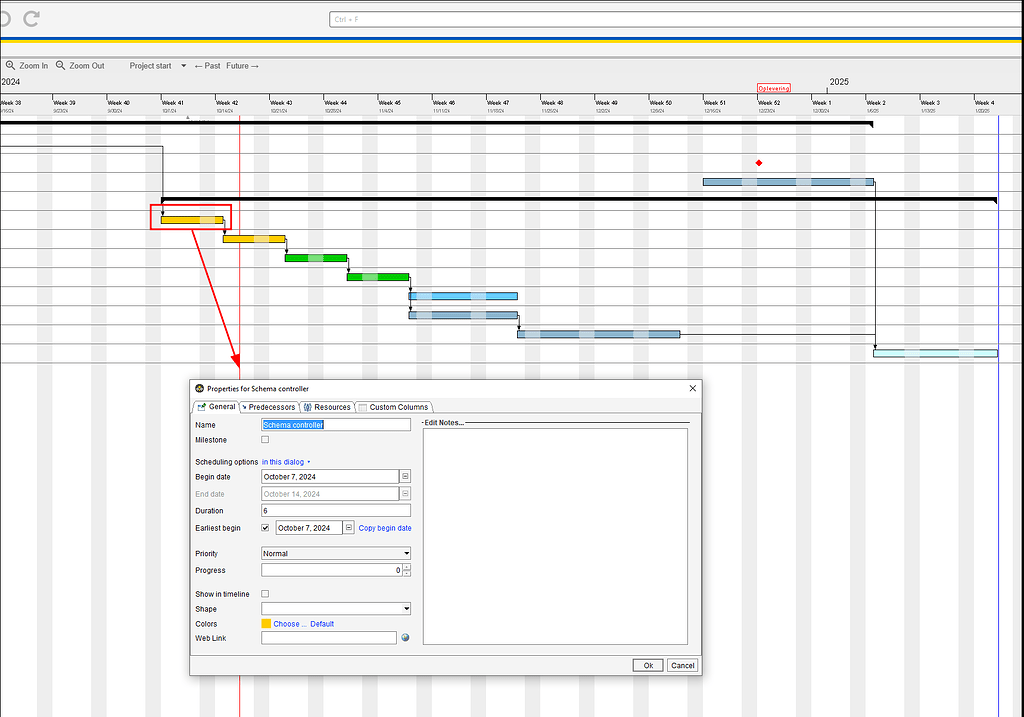
Task: Open the Begin date calendar picker
Action: (405, 476)
